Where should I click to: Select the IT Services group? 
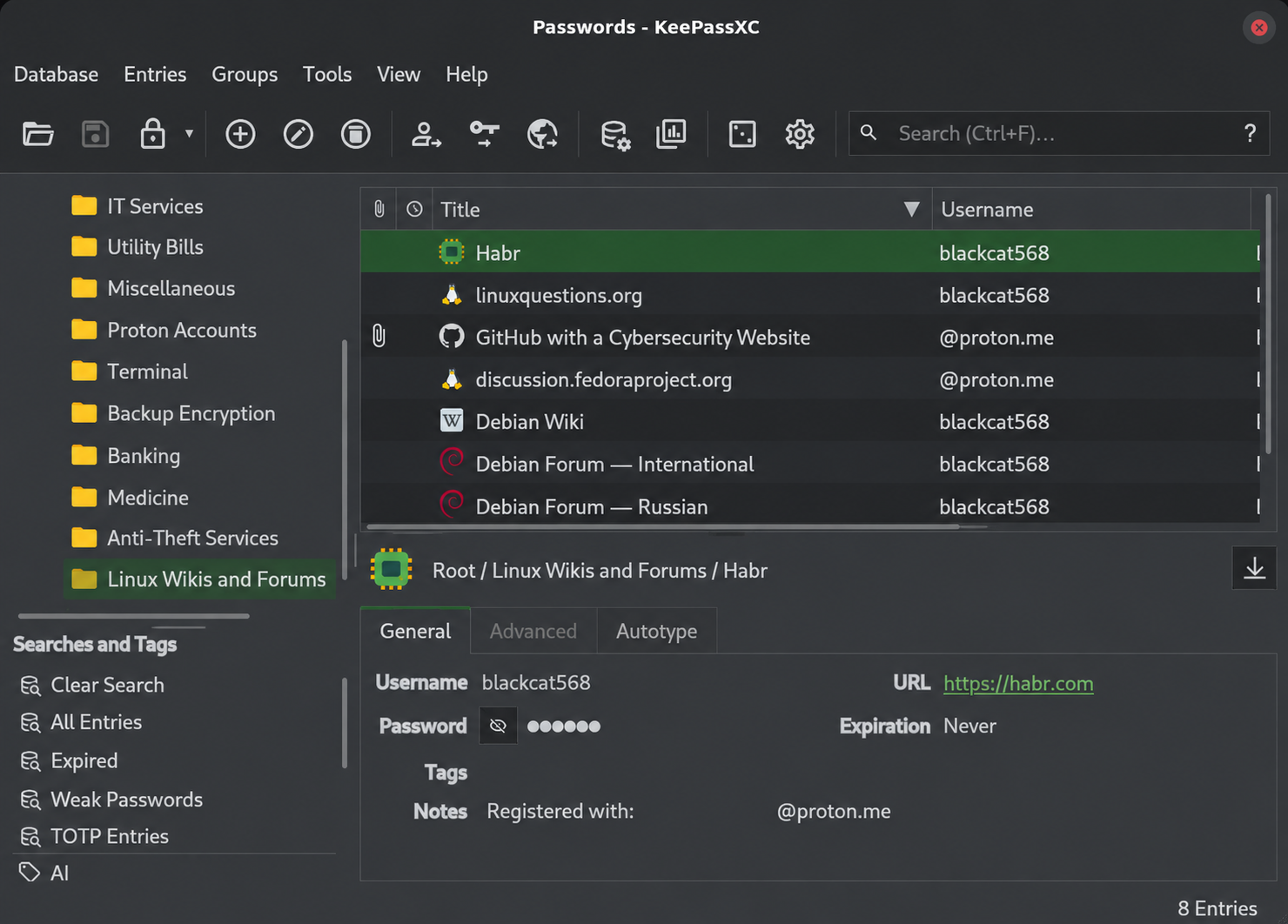point(137,206)
